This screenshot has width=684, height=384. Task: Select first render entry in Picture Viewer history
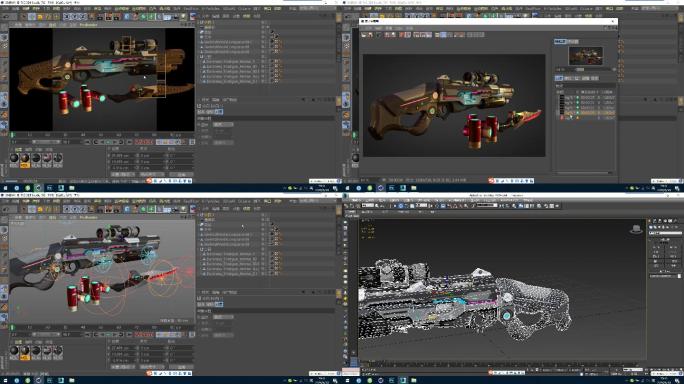(x=587, y=98)
